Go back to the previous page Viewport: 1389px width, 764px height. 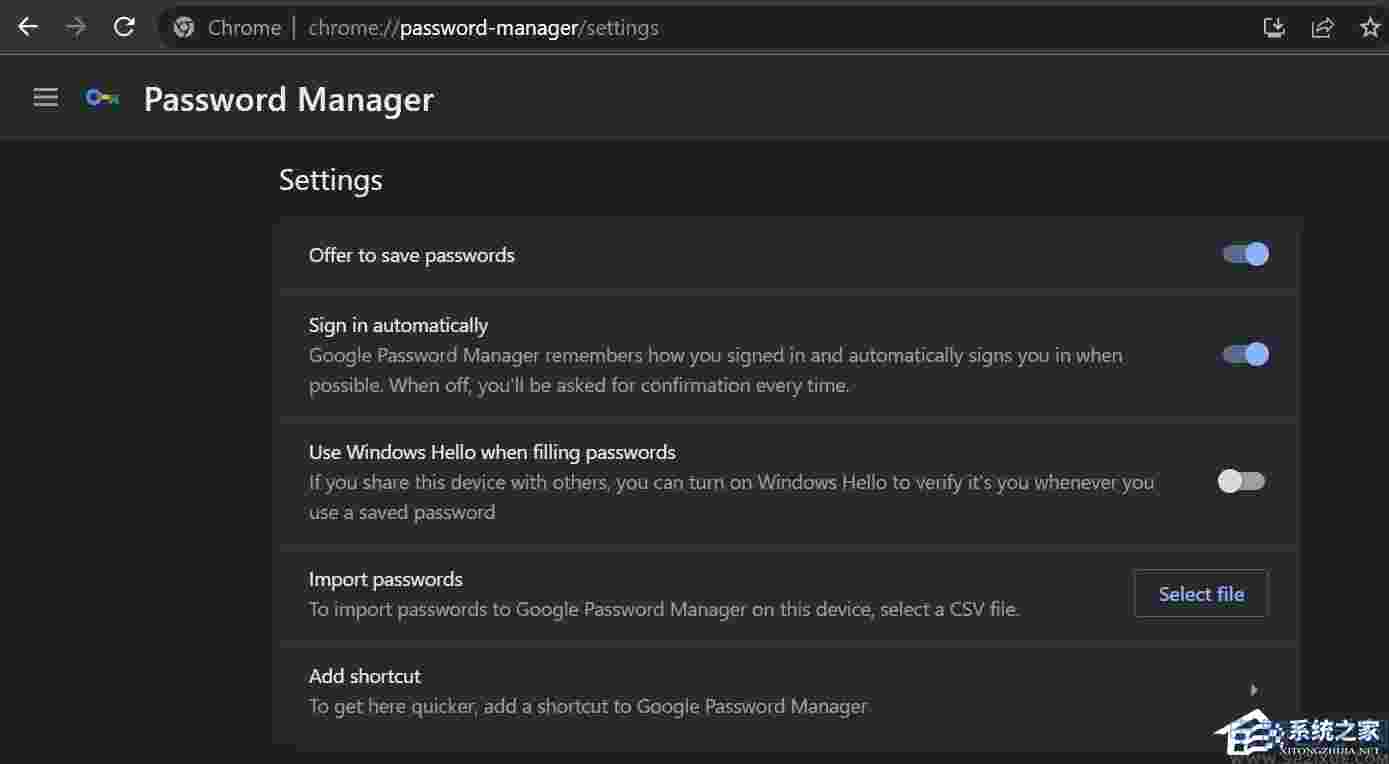28,27
